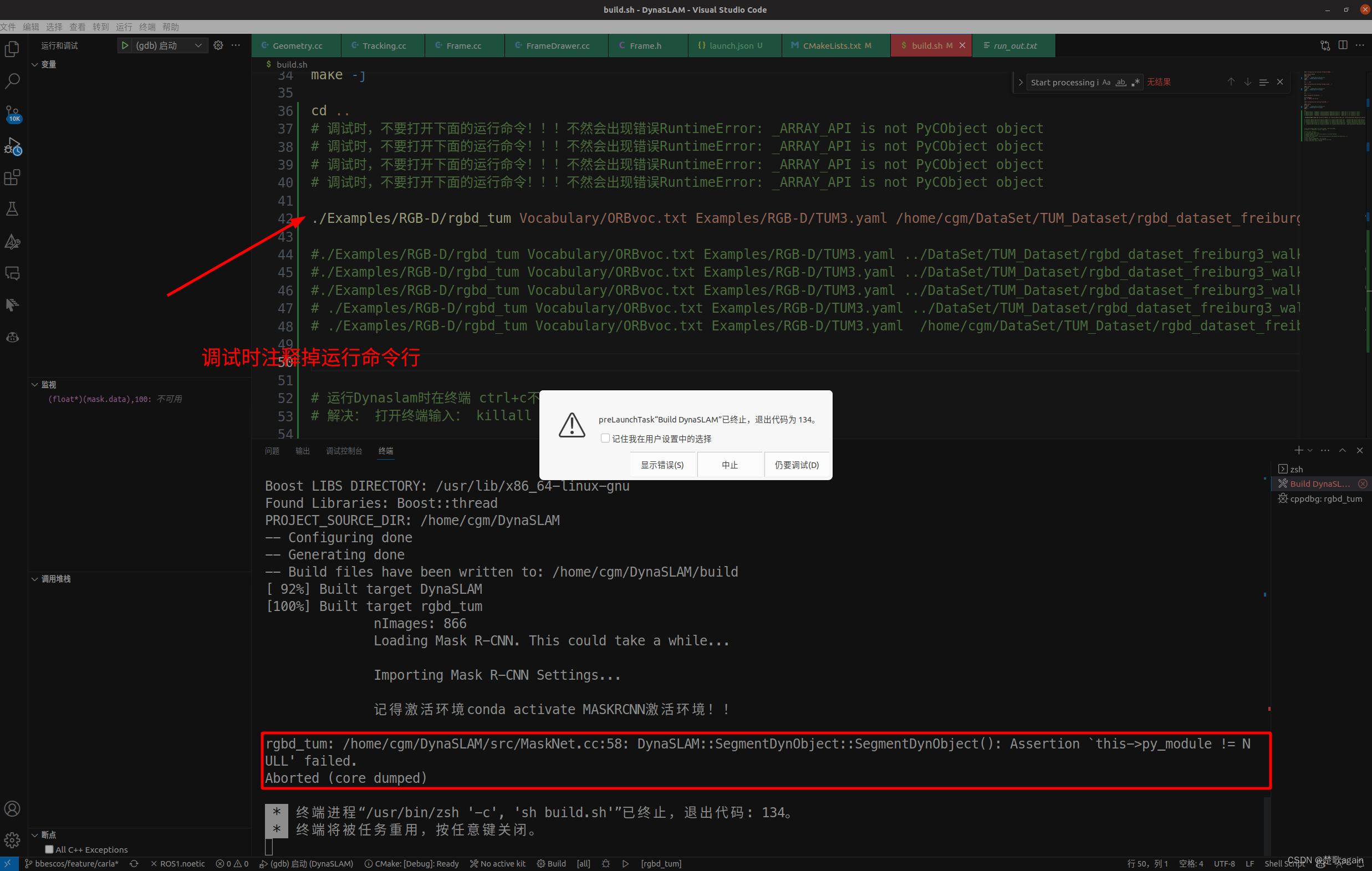
Task: Synchronize changes icon in status bar
Action: (x=134, y=864)
